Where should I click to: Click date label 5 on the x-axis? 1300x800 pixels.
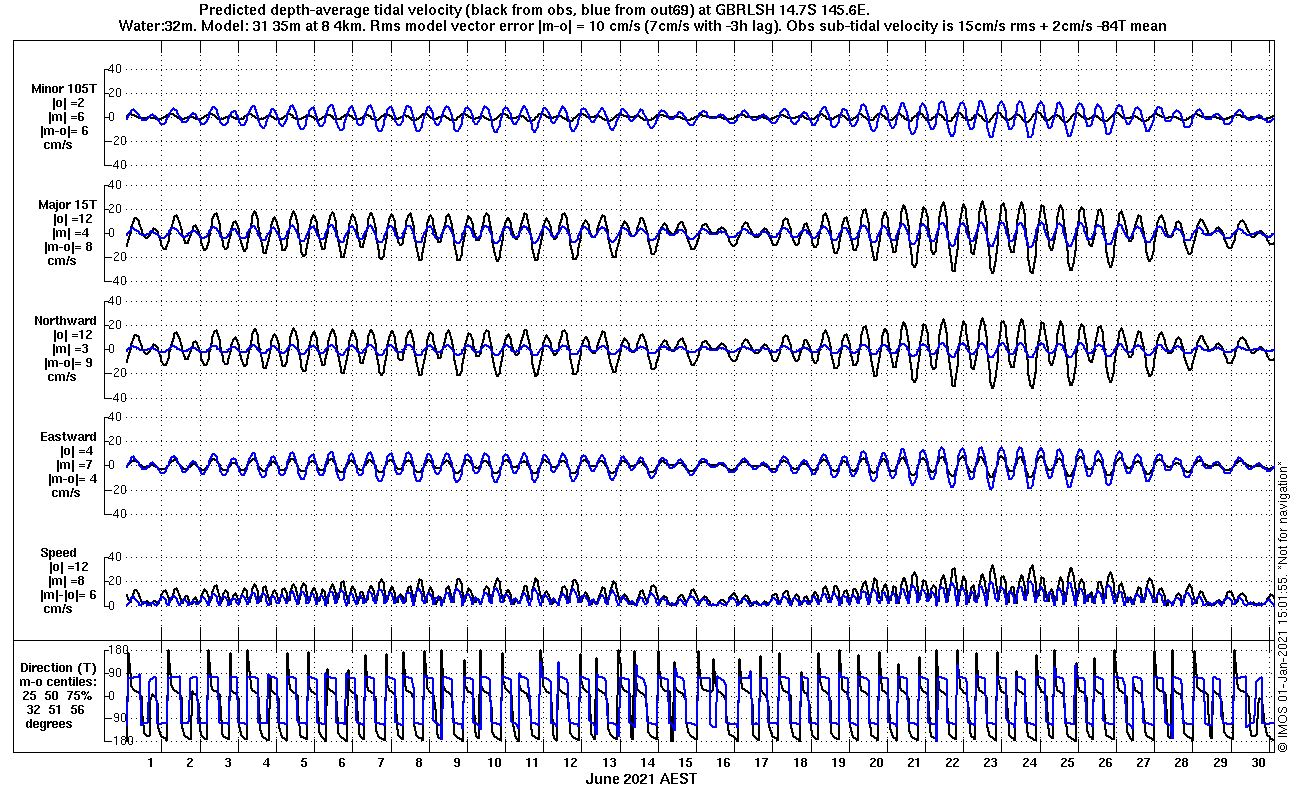coord(303,763)
